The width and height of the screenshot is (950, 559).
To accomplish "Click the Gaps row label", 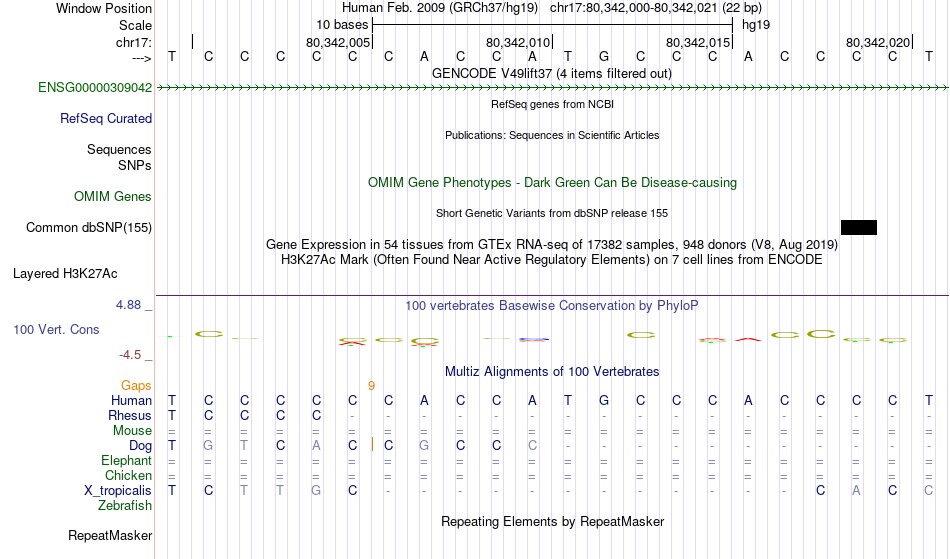I will pos(136,385).
